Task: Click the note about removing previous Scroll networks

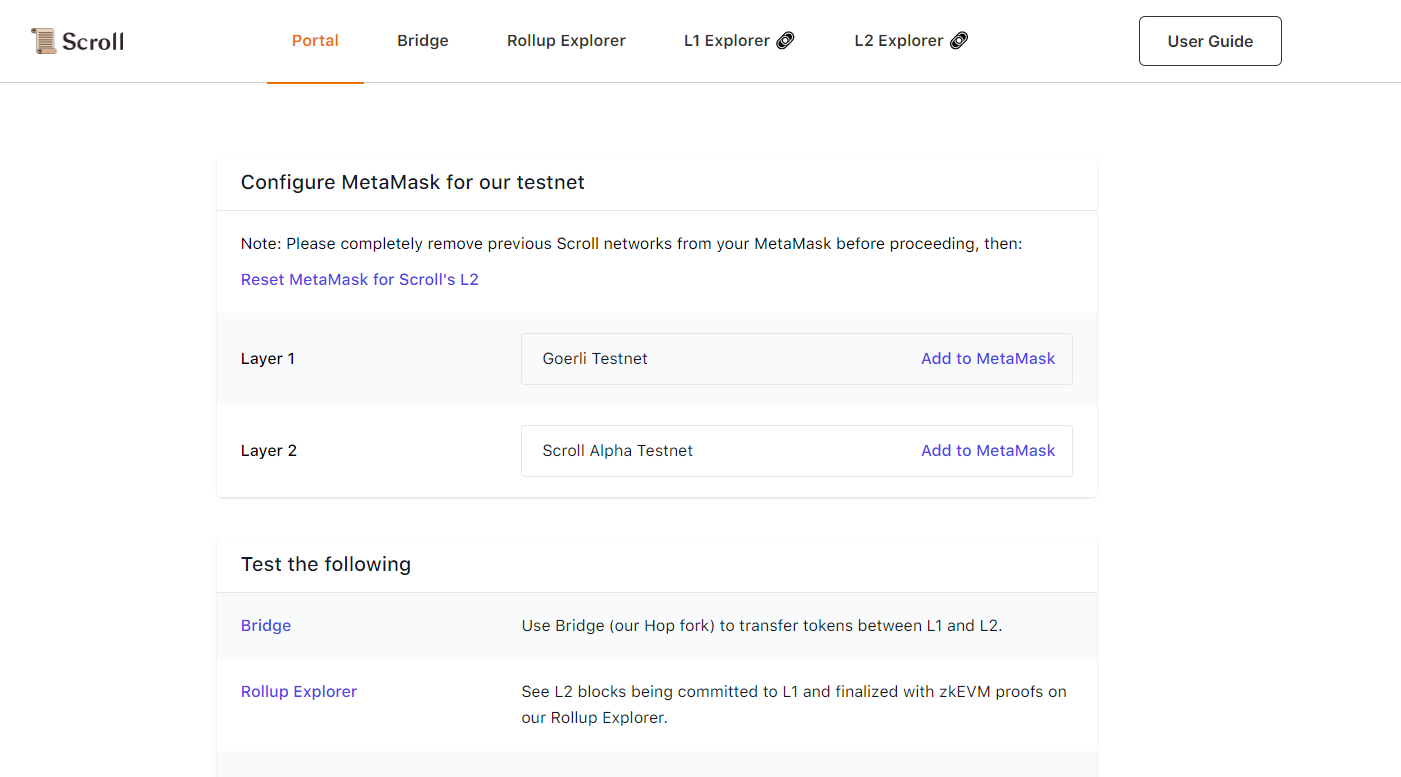Action: click(x=632, y=244)
